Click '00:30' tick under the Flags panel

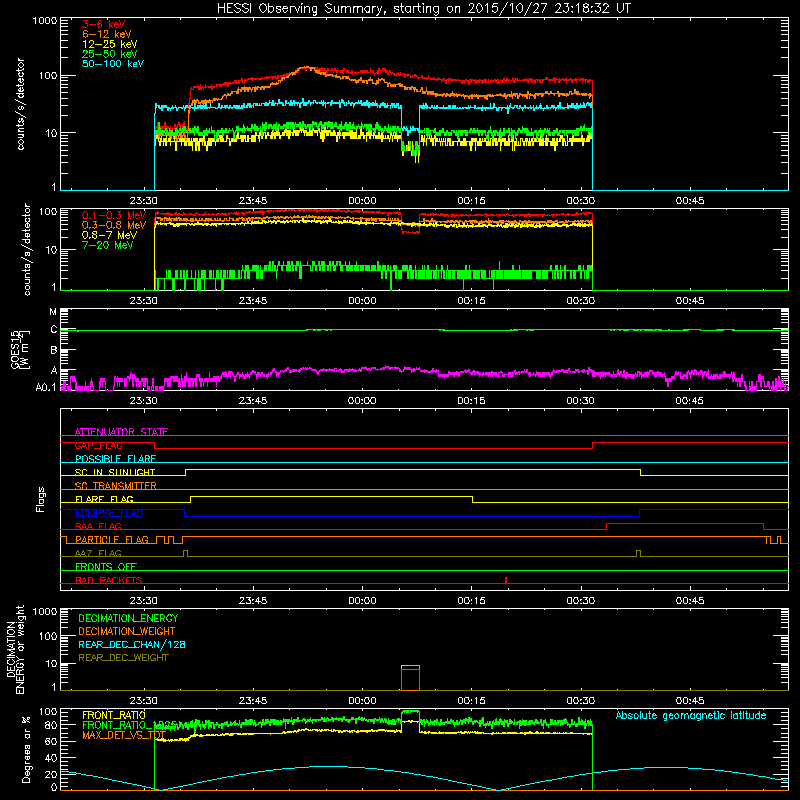click(x=581, y=601)
